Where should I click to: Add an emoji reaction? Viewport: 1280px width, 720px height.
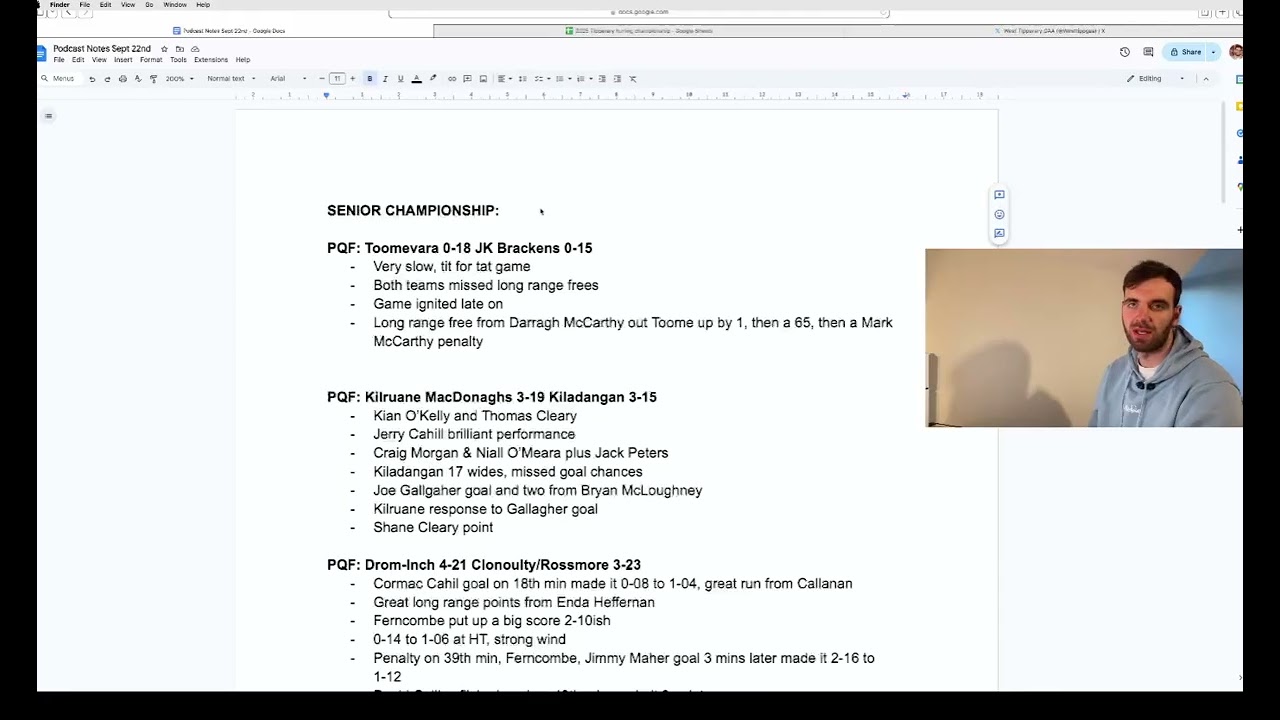999,214
